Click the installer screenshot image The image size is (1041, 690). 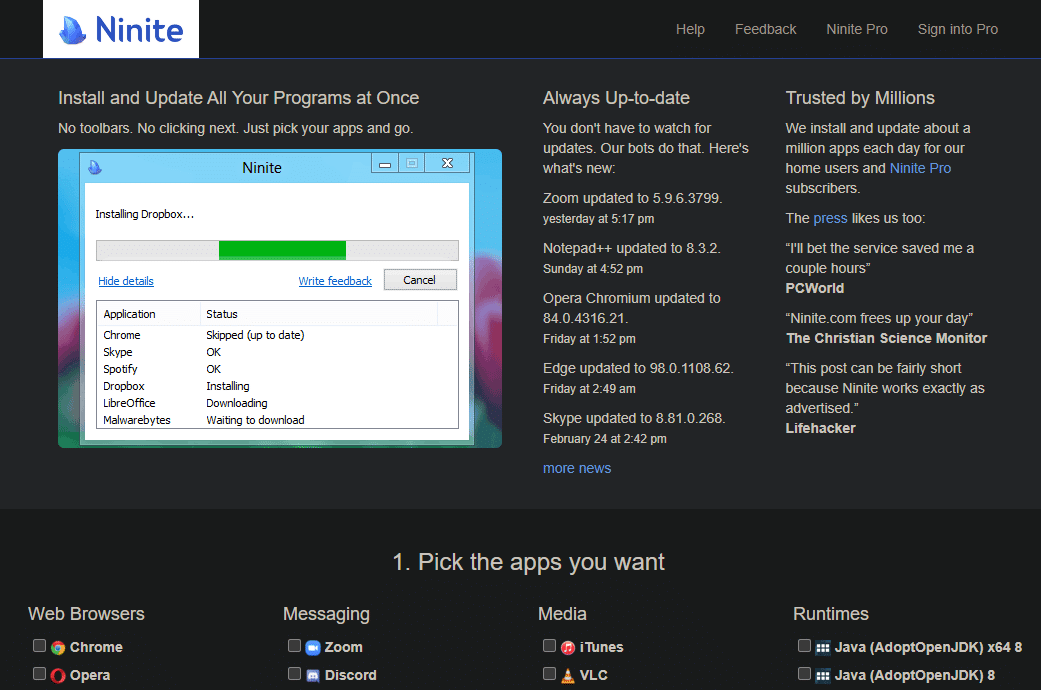[280, 298]
